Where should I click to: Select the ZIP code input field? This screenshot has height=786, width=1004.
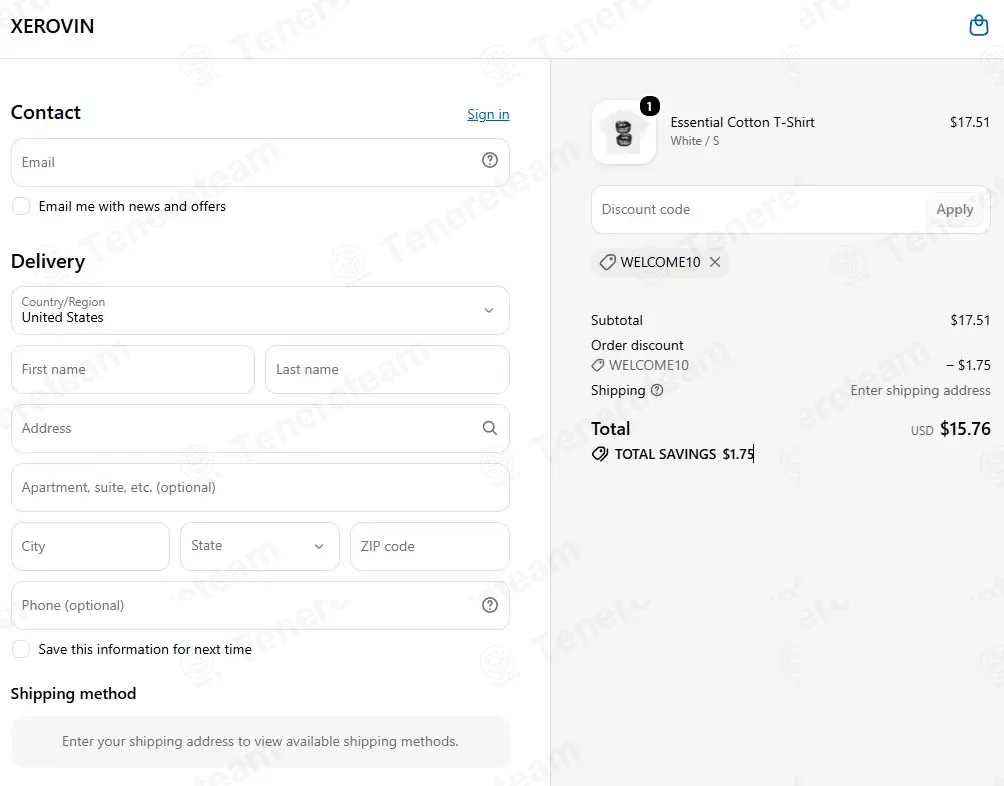pos(430,546)
